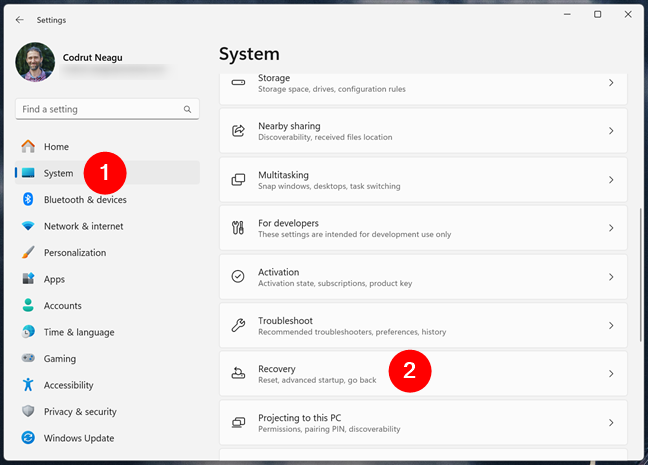Expand the Multitasking chevron
Viewport: 648px width, 465px height.
tap(611, 180)
